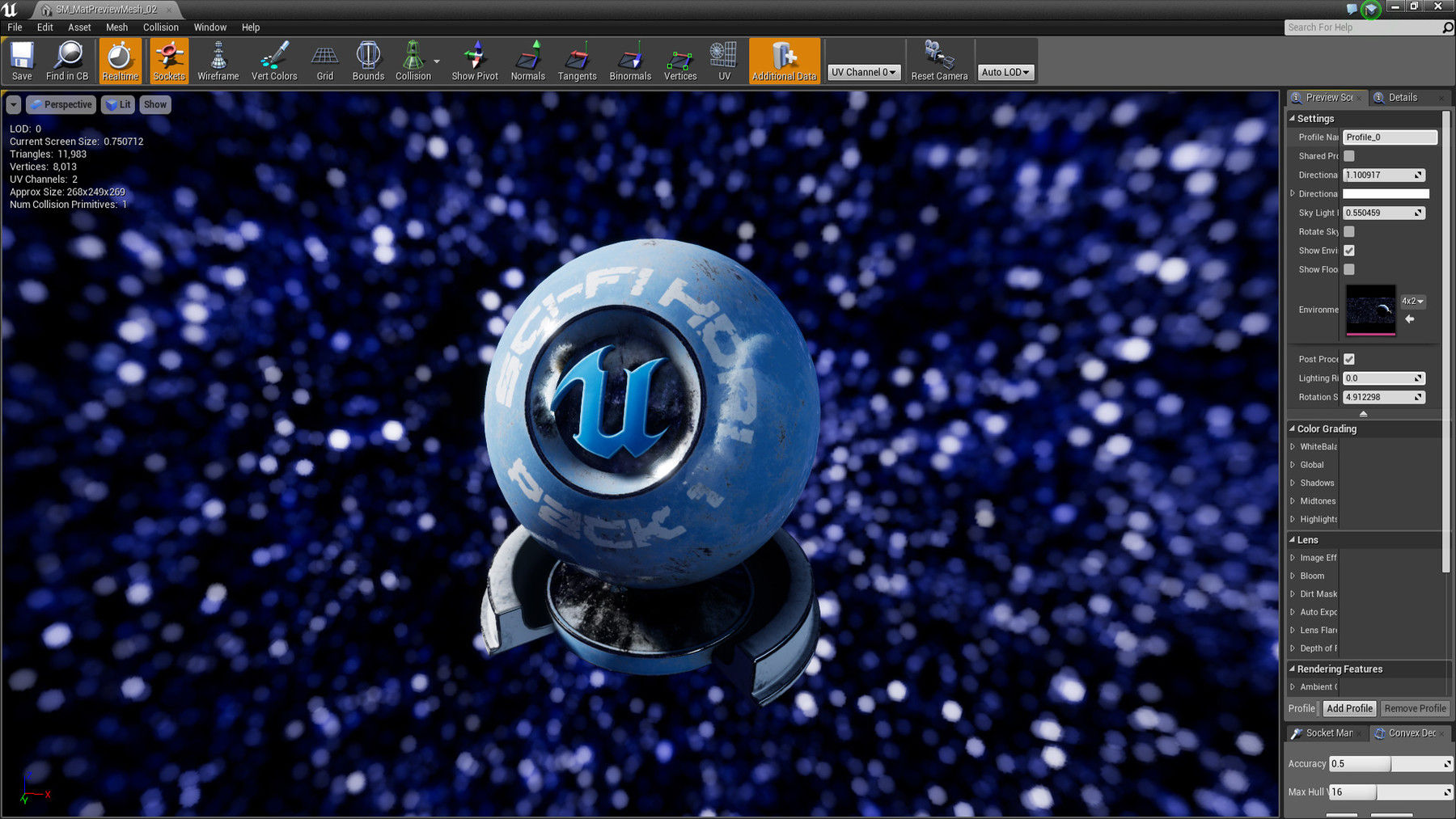Collapse the Settings section
The height and width of the screenshot is (819, 1456).
click(x=1292, y=118)
